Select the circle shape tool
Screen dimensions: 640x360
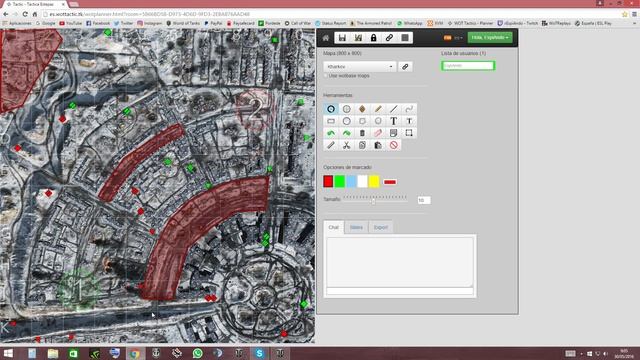[x=347, y=121]
